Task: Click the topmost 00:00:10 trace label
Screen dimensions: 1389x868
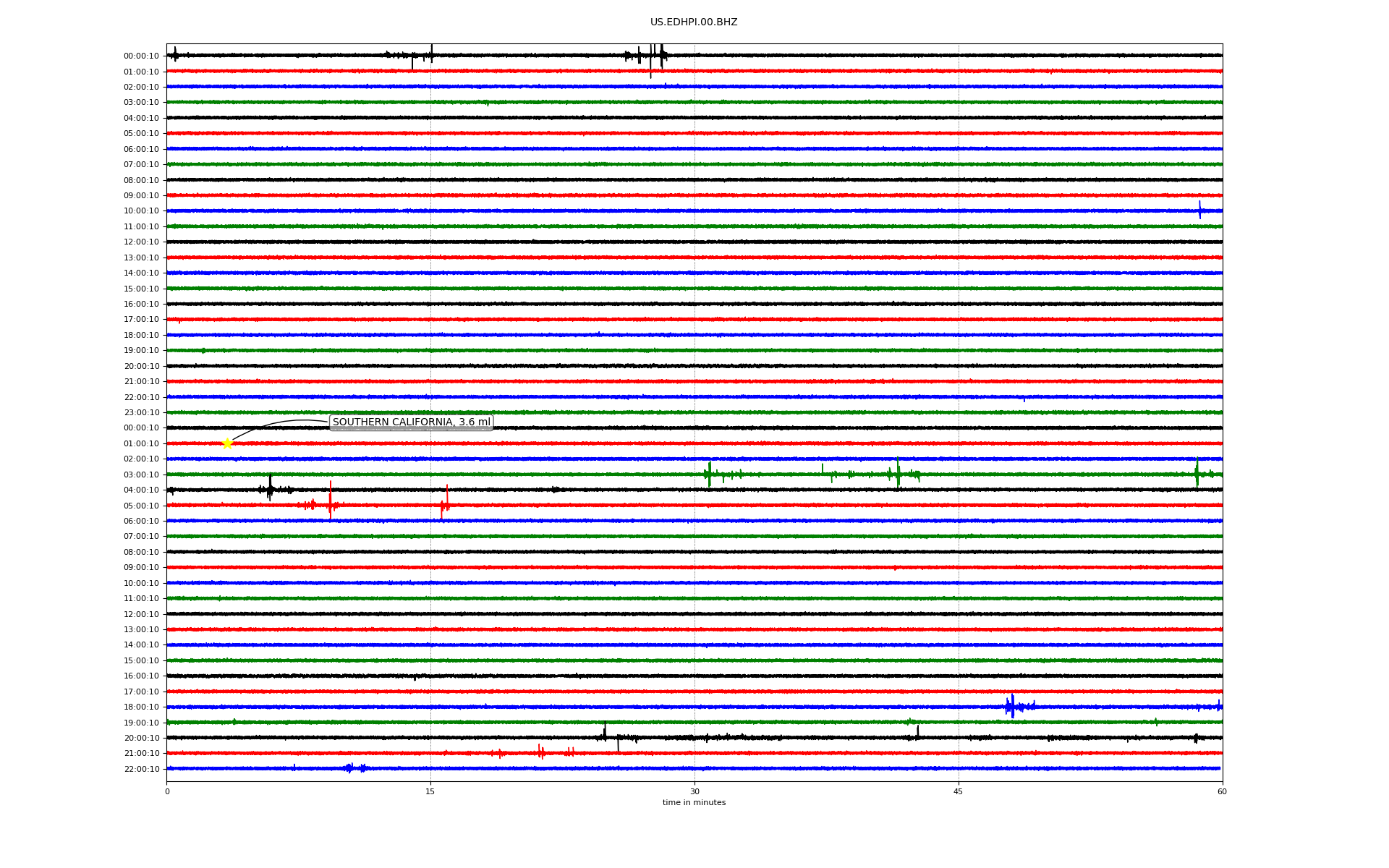Action: coord(142,56)
